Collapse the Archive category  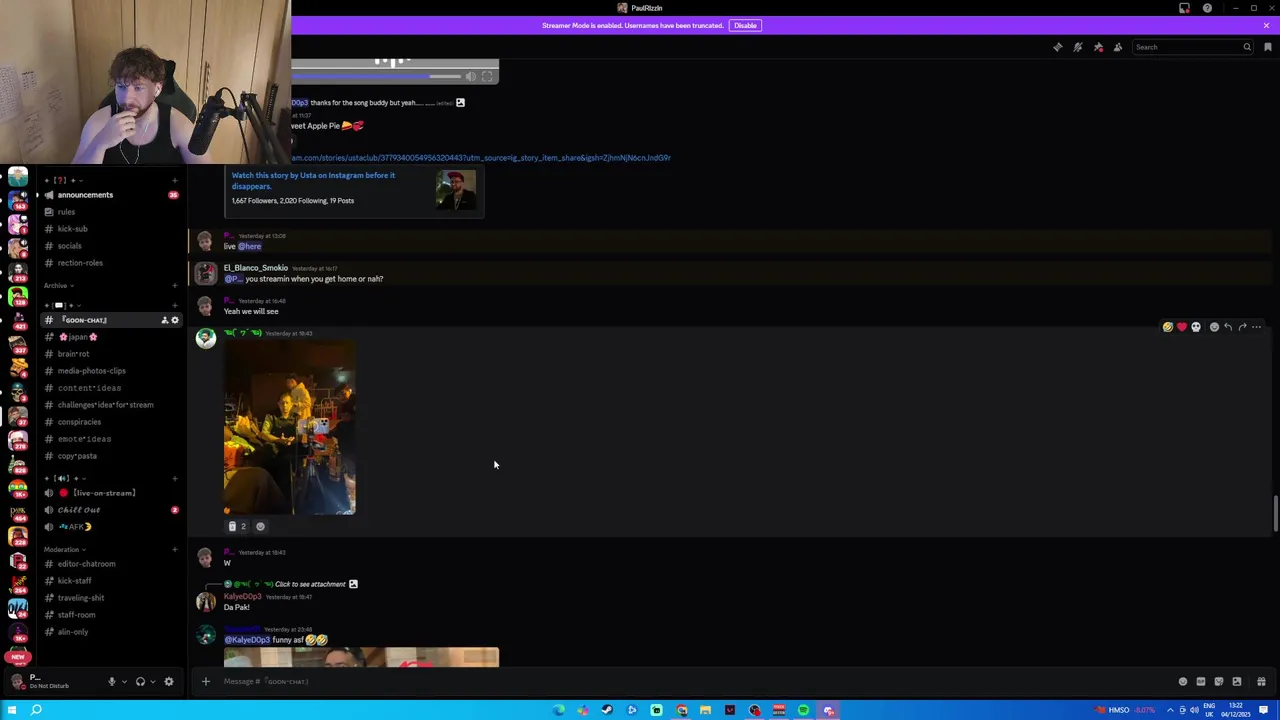click(58, 285)
